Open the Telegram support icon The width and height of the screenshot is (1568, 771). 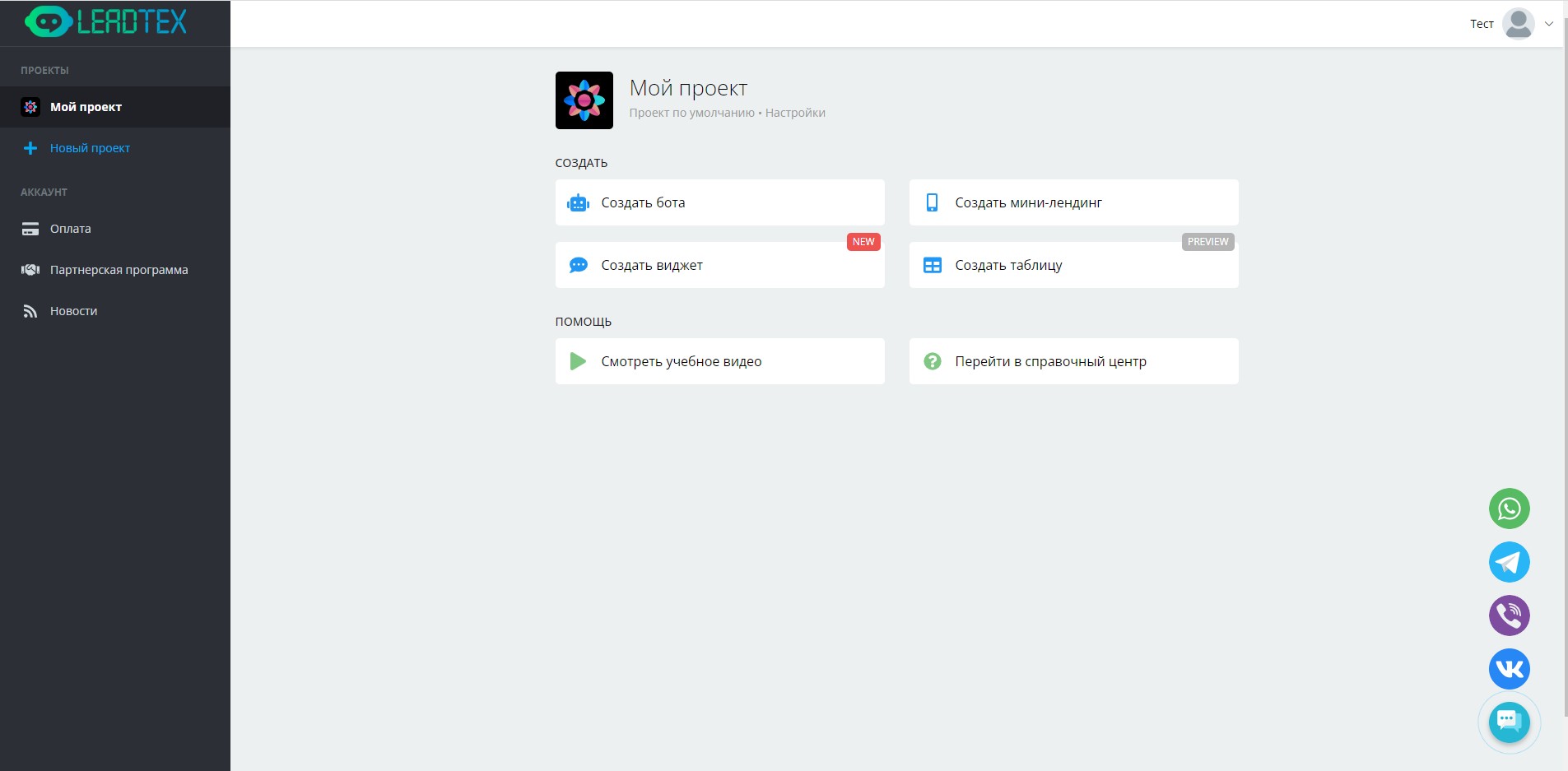point(1509,563)
